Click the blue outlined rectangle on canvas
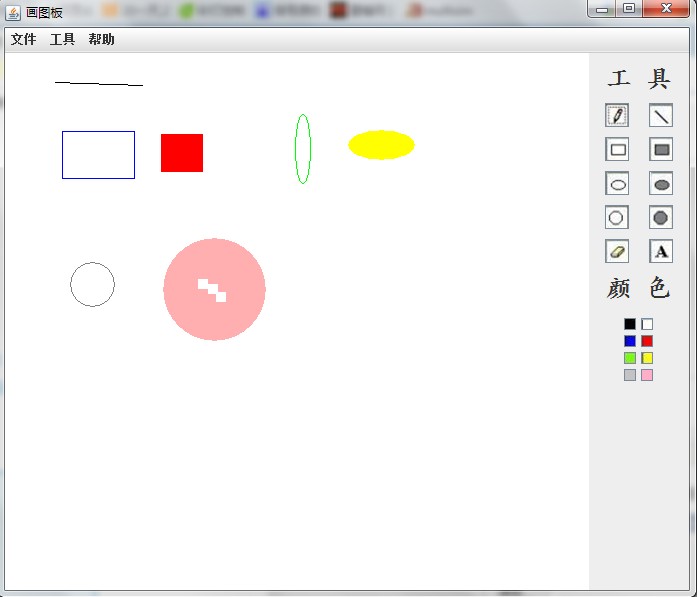The image size is (697, 597). click(98, 155)
